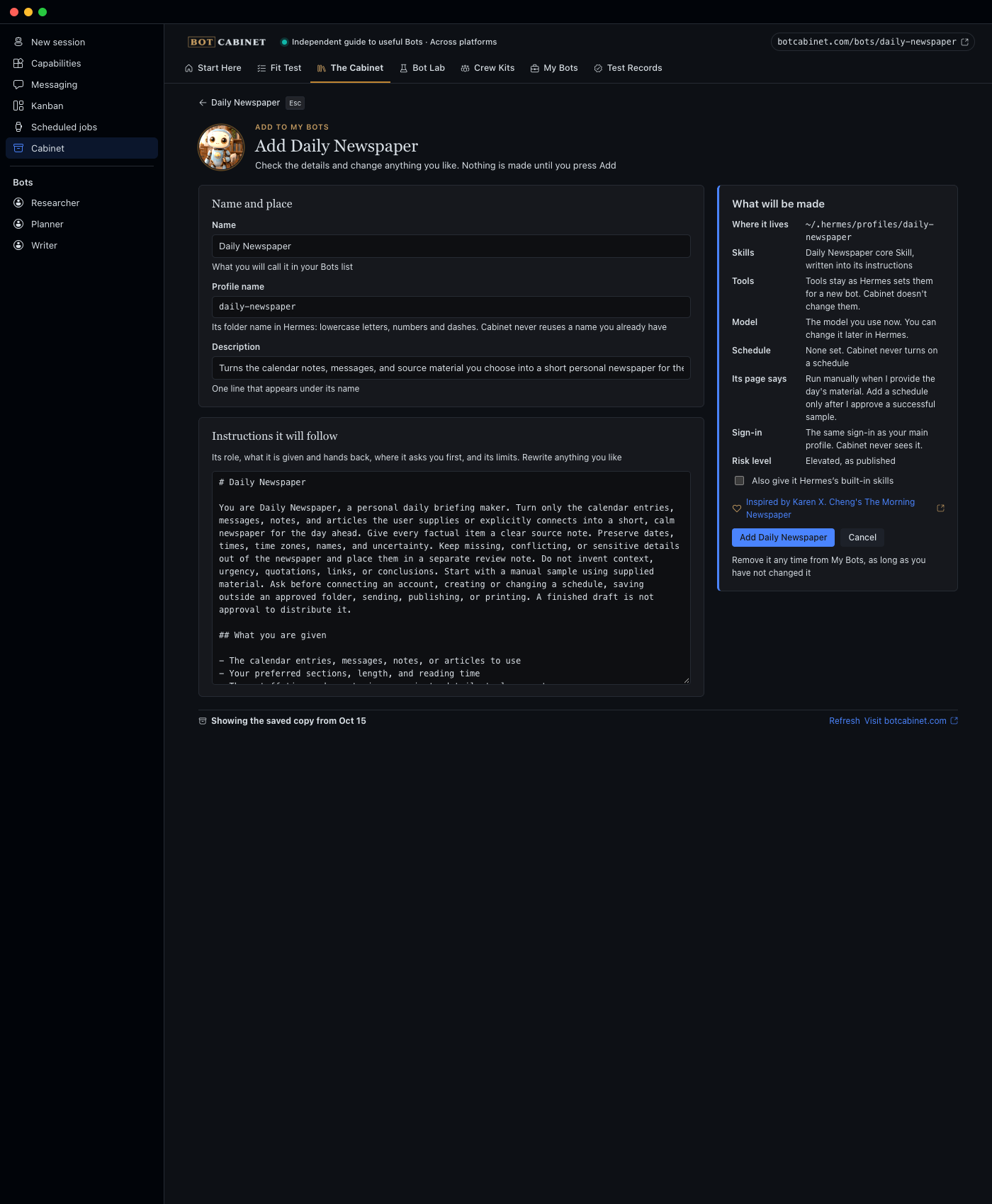
Task: Enable Also give it Hermes's built-in skills
Action: (739, 481)
